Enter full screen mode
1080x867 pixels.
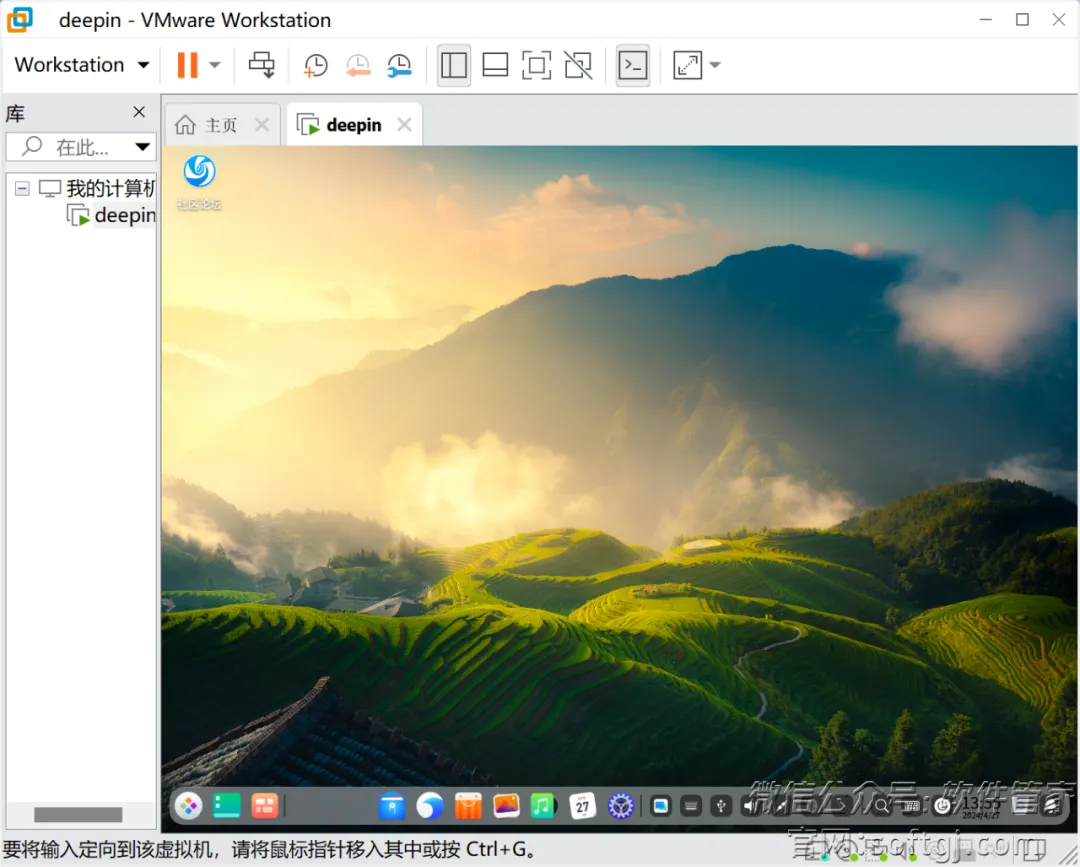[x=537, y=65]
